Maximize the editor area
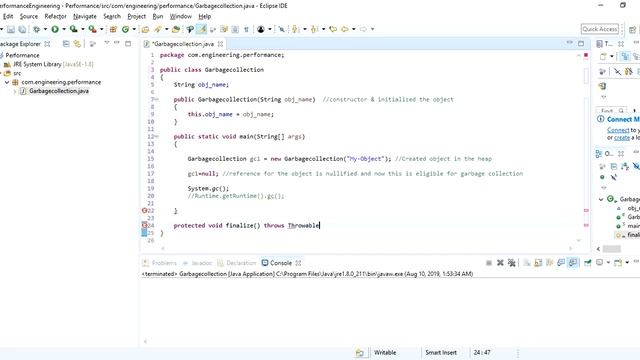 click(x=581, y=43)
